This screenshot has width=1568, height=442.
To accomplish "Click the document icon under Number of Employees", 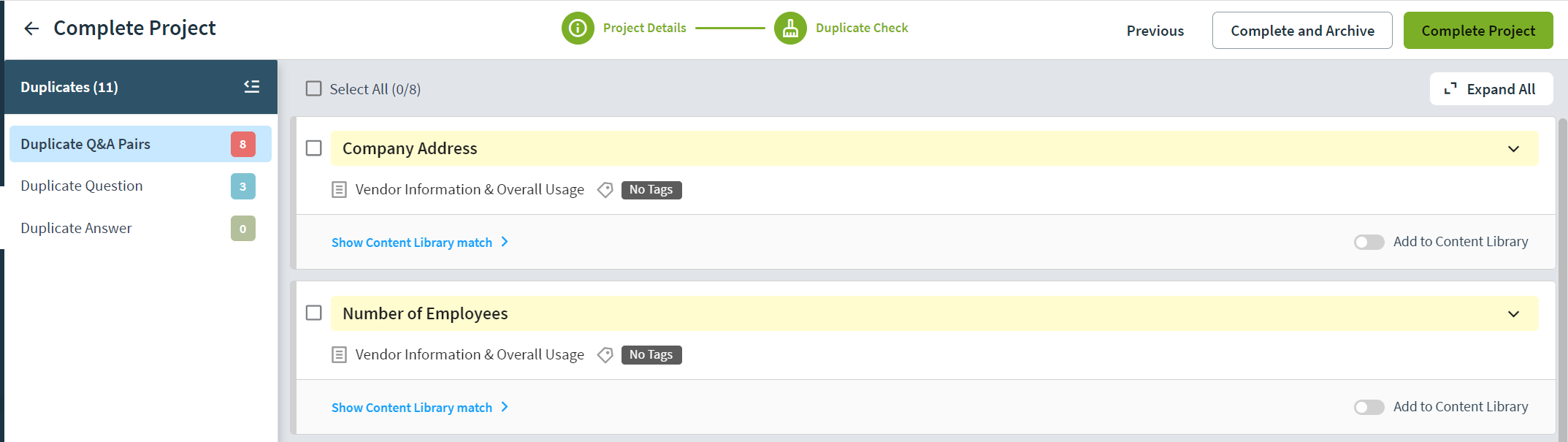I will [x=339, y=355].
